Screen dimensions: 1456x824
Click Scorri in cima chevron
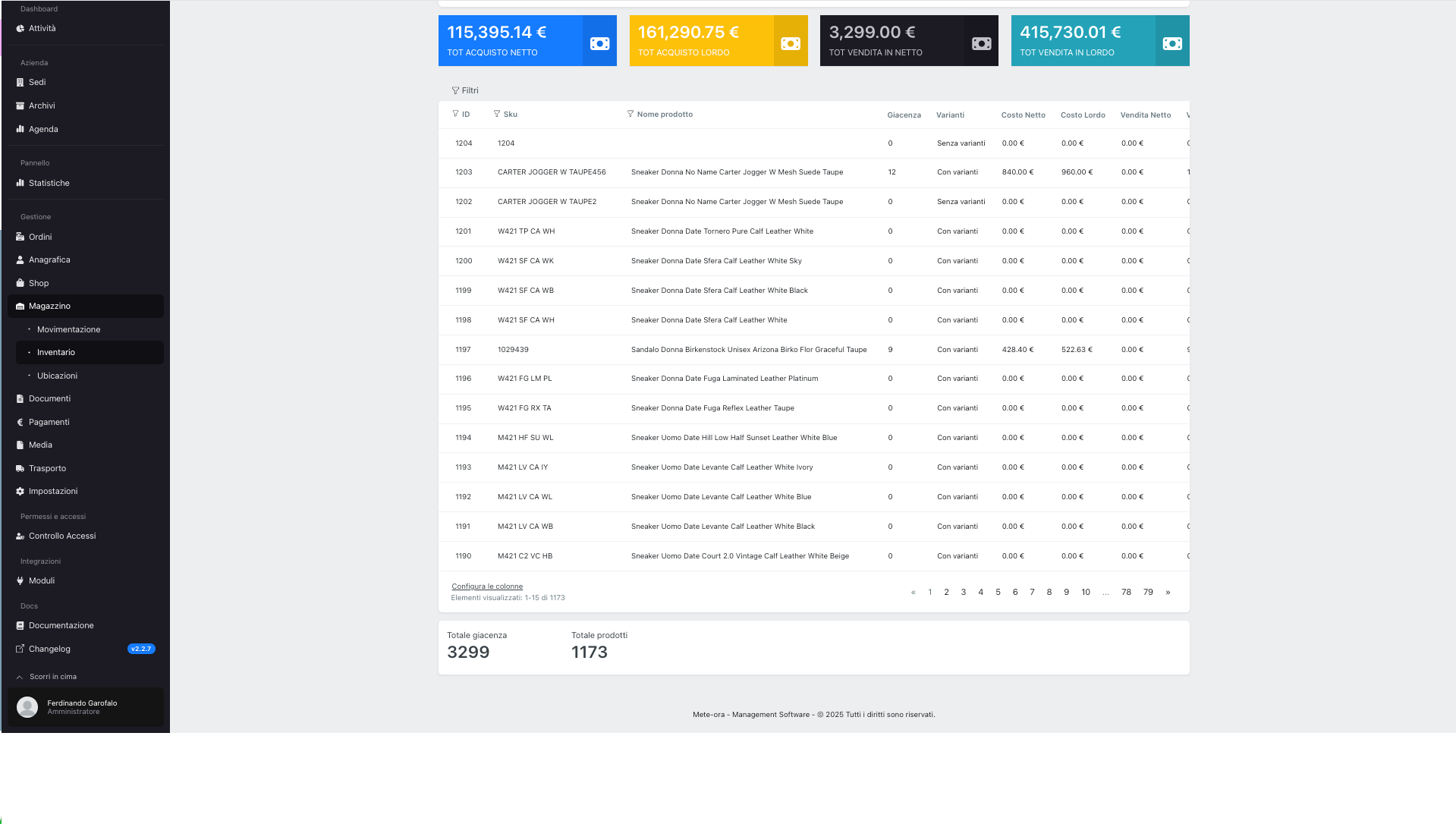tap(19, 677)
